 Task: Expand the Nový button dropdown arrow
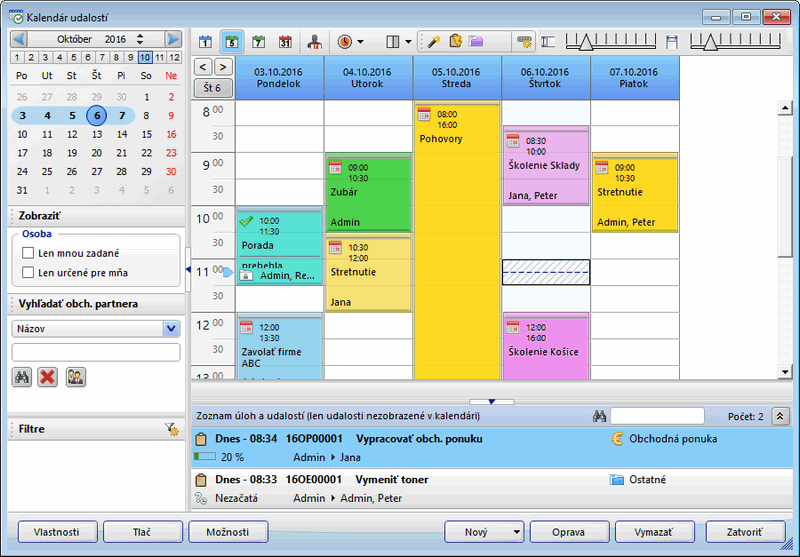[516, 532]
